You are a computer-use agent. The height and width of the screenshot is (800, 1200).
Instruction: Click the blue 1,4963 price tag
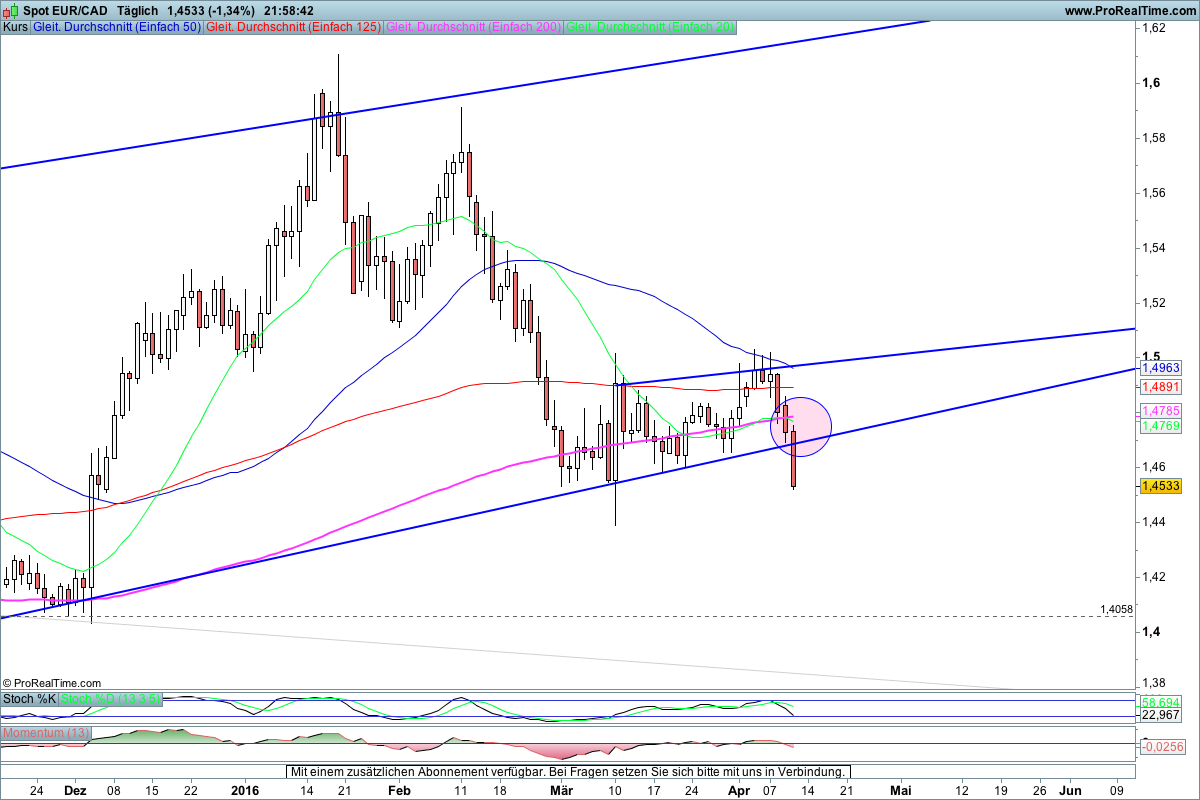pos(1161,368)
